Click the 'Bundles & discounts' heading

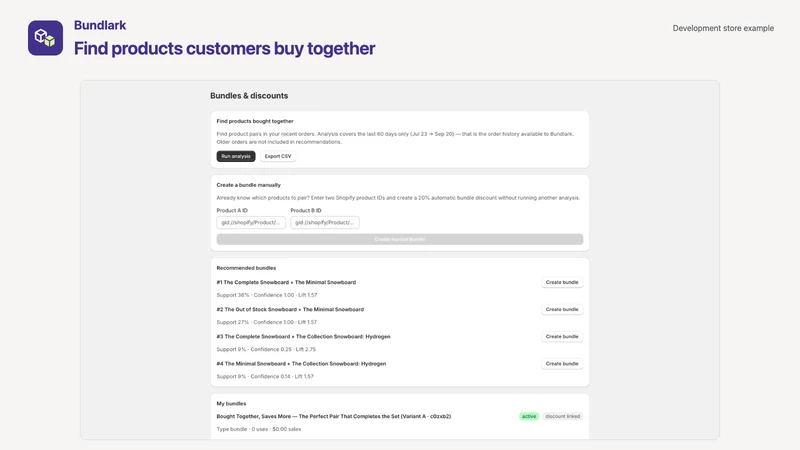249,95
